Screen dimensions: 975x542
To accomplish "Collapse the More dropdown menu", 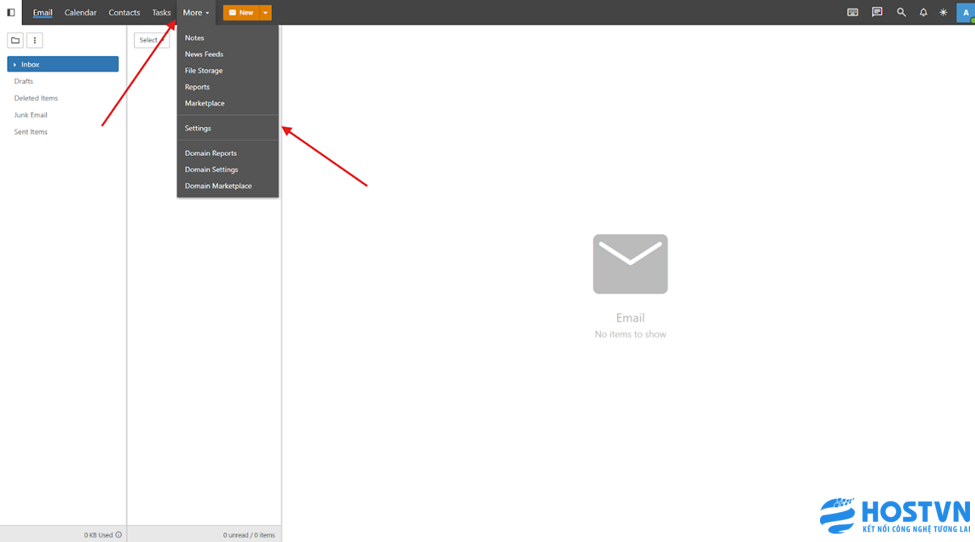I will (195, 13).
